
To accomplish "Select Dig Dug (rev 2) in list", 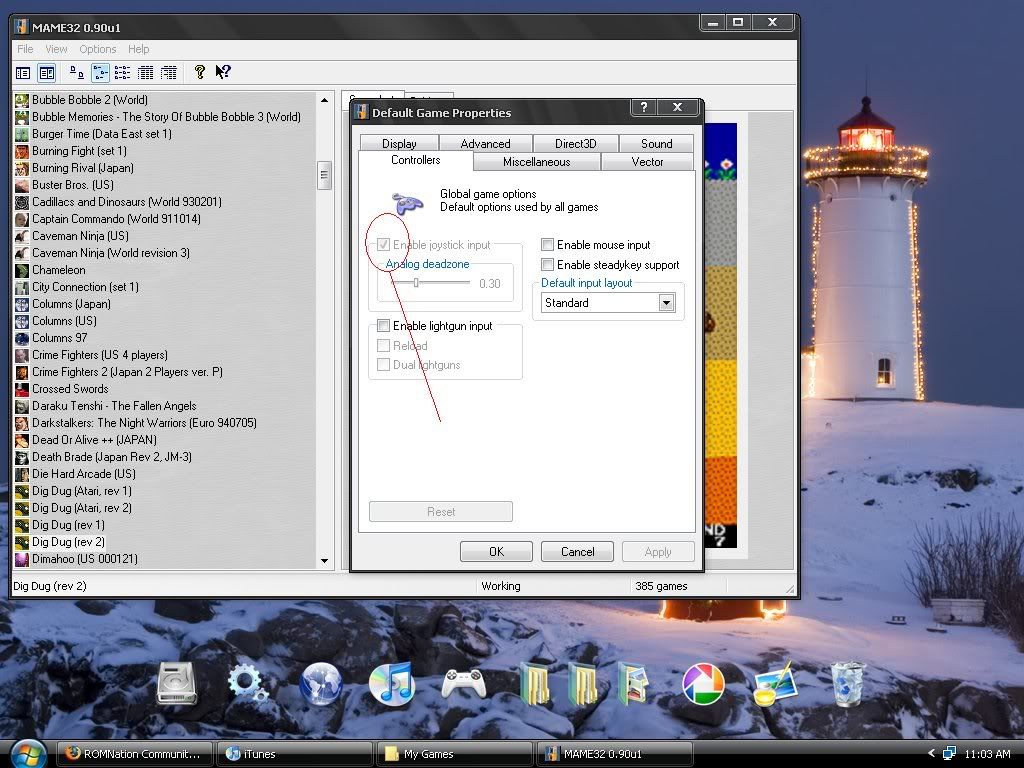I will point(69,542).
